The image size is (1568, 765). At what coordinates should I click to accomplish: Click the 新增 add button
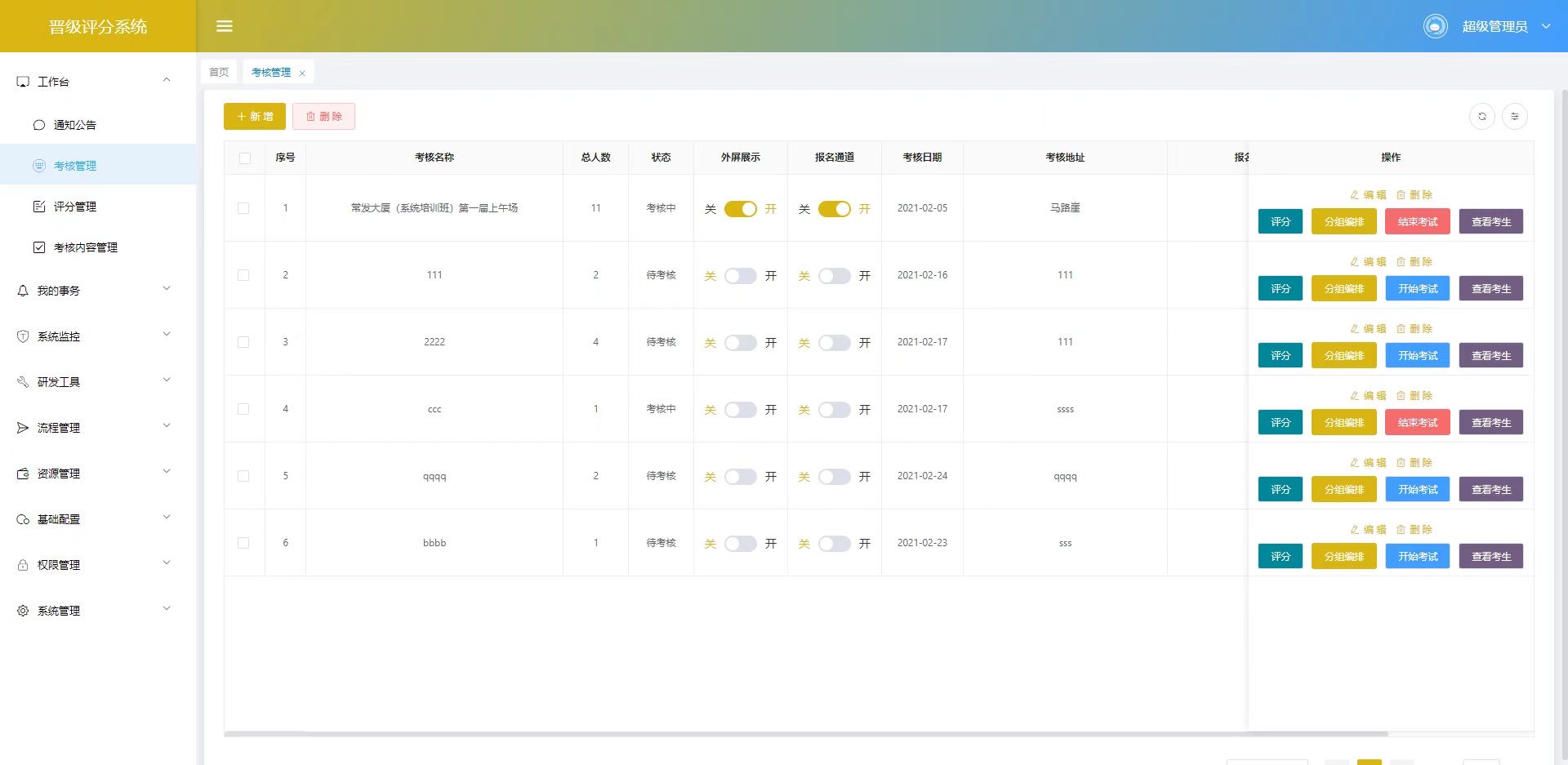(x=255, y=117)
